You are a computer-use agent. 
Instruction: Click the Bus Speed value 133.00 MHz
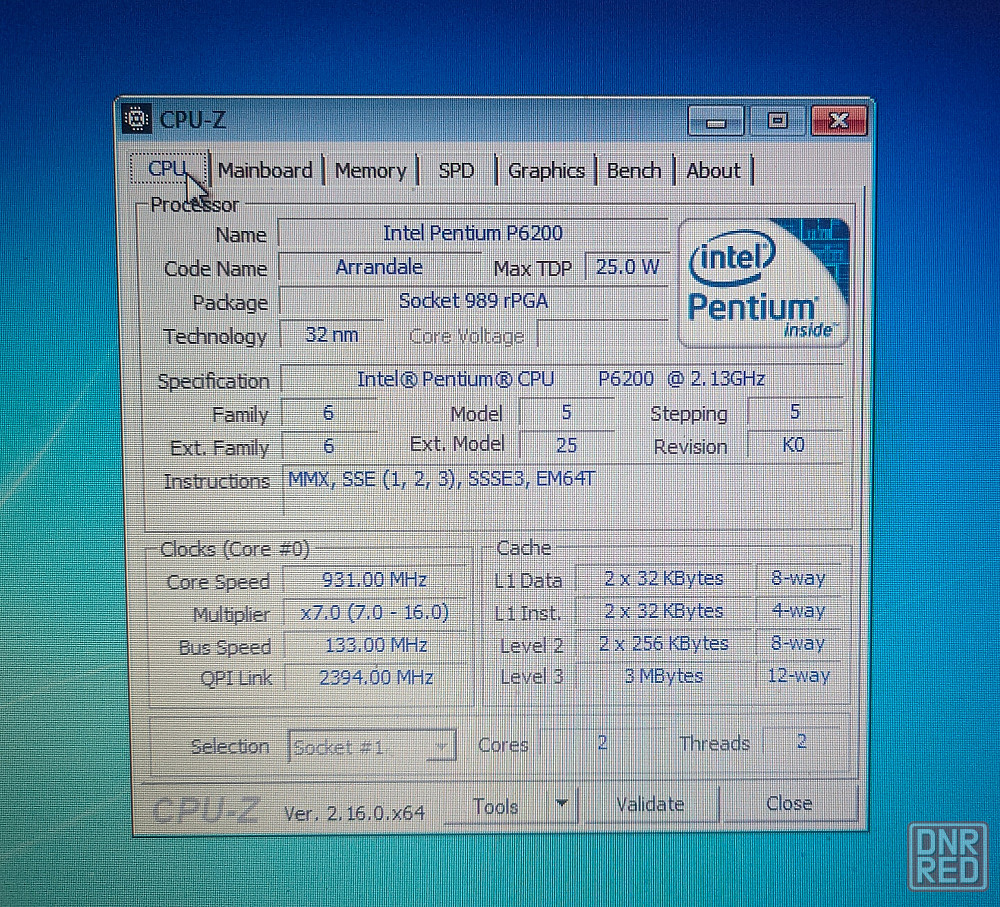tap(376, 645)
